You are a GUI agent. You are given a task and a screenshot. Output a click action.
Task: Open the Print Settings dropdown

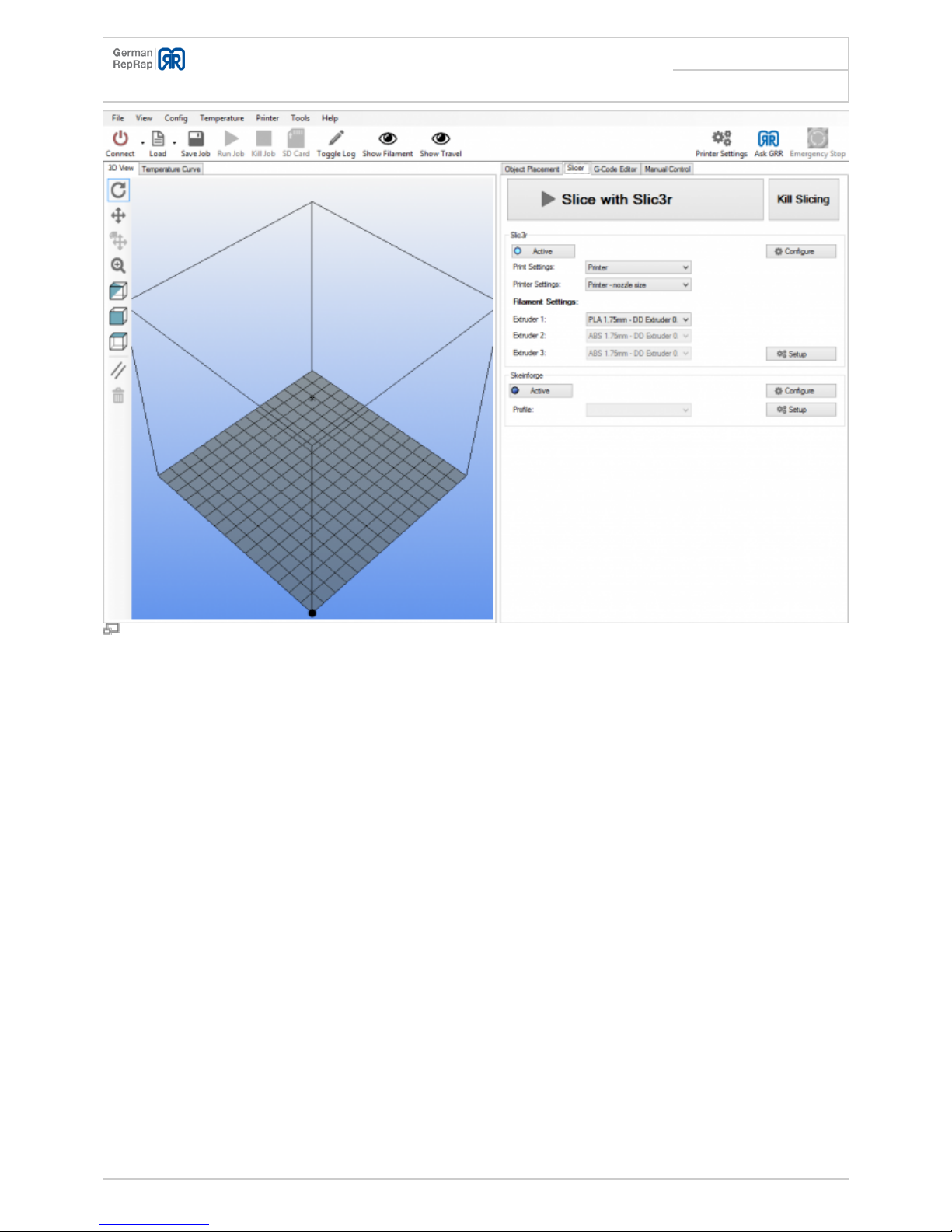pyautogui.click(x=638, y=267)
